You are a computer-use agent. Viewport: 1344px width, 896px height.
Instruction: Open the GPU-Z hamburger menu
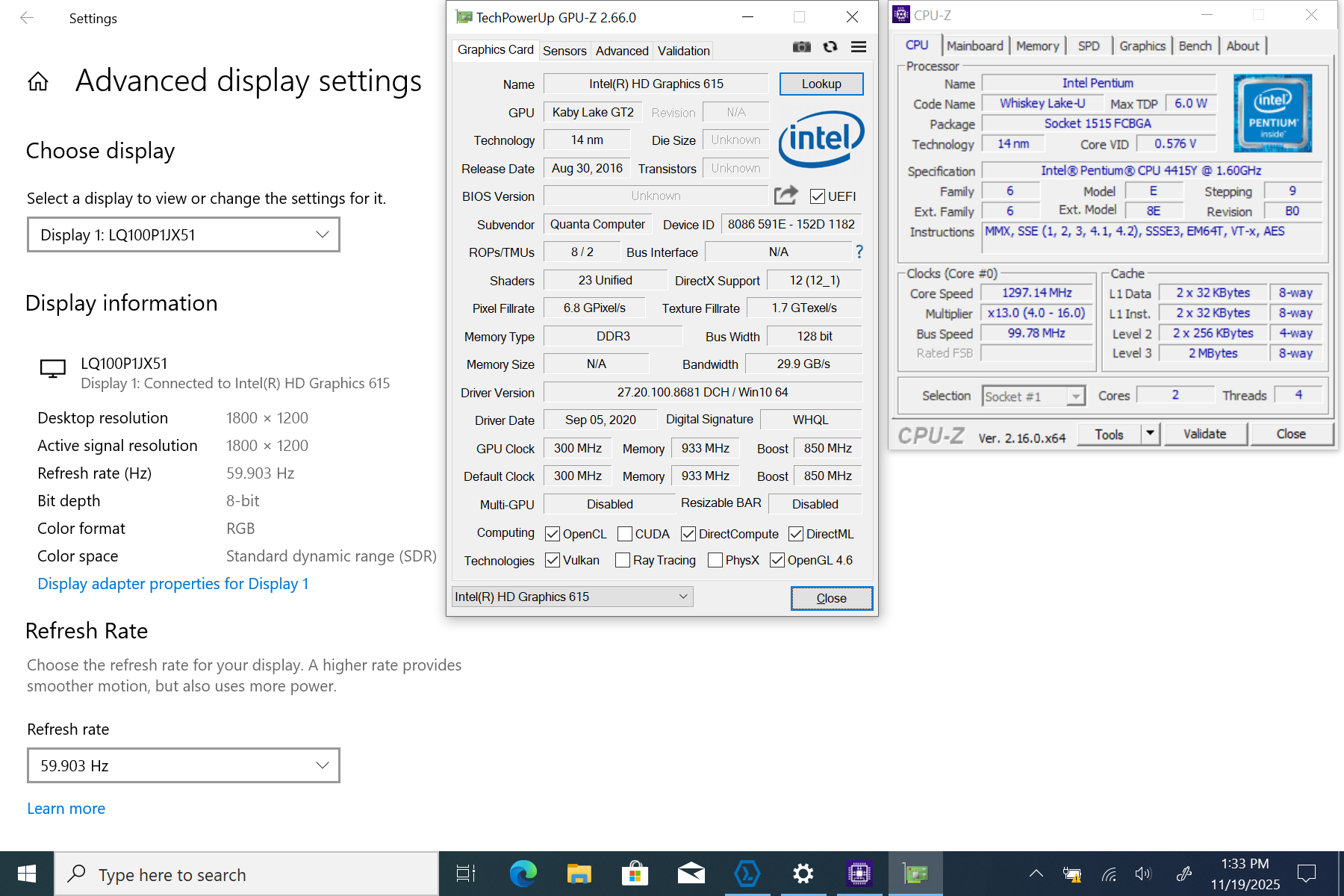pos(859,47)
